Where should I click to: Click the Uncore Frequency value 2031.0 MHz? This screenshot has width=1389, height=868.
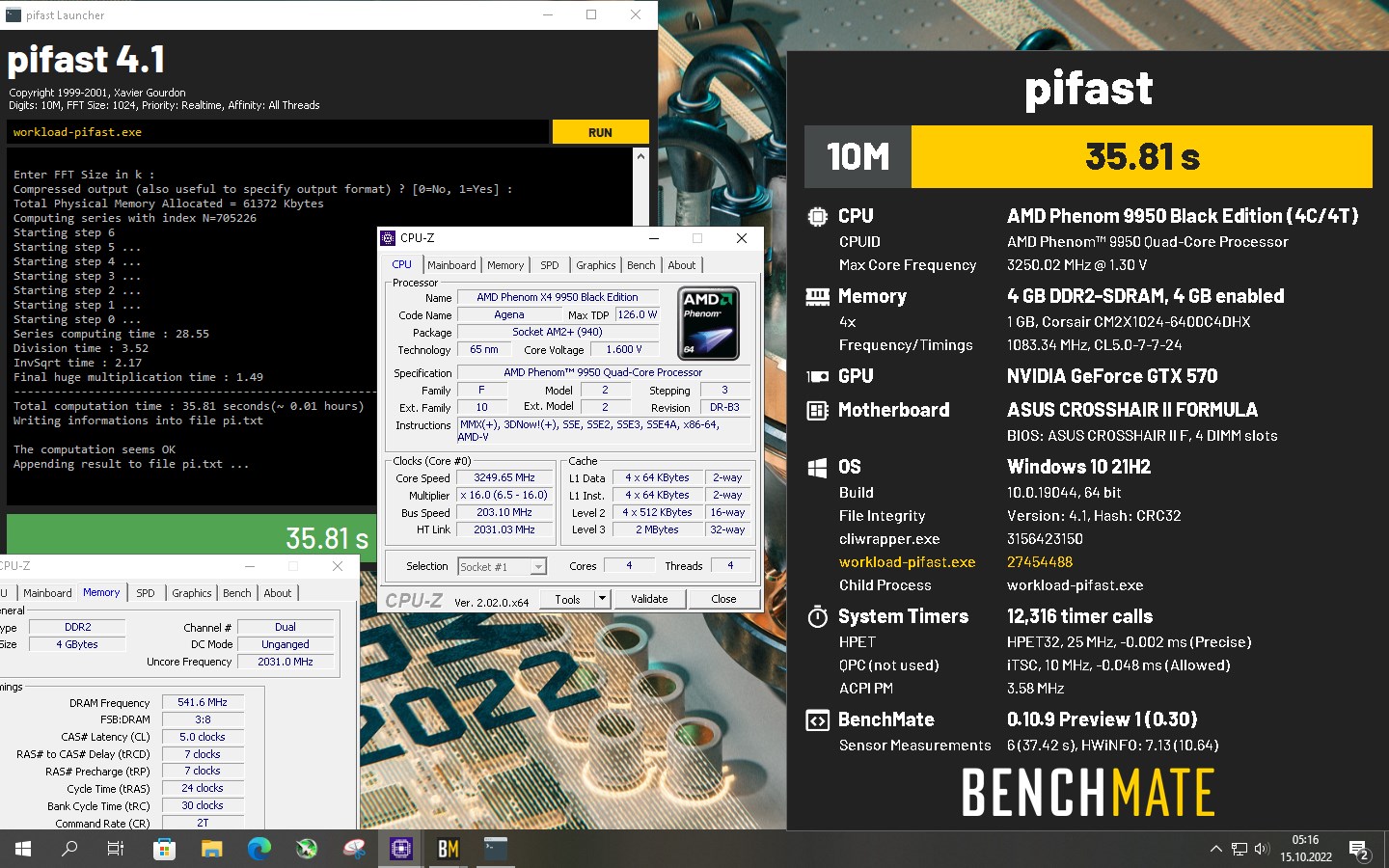(286, 662)
